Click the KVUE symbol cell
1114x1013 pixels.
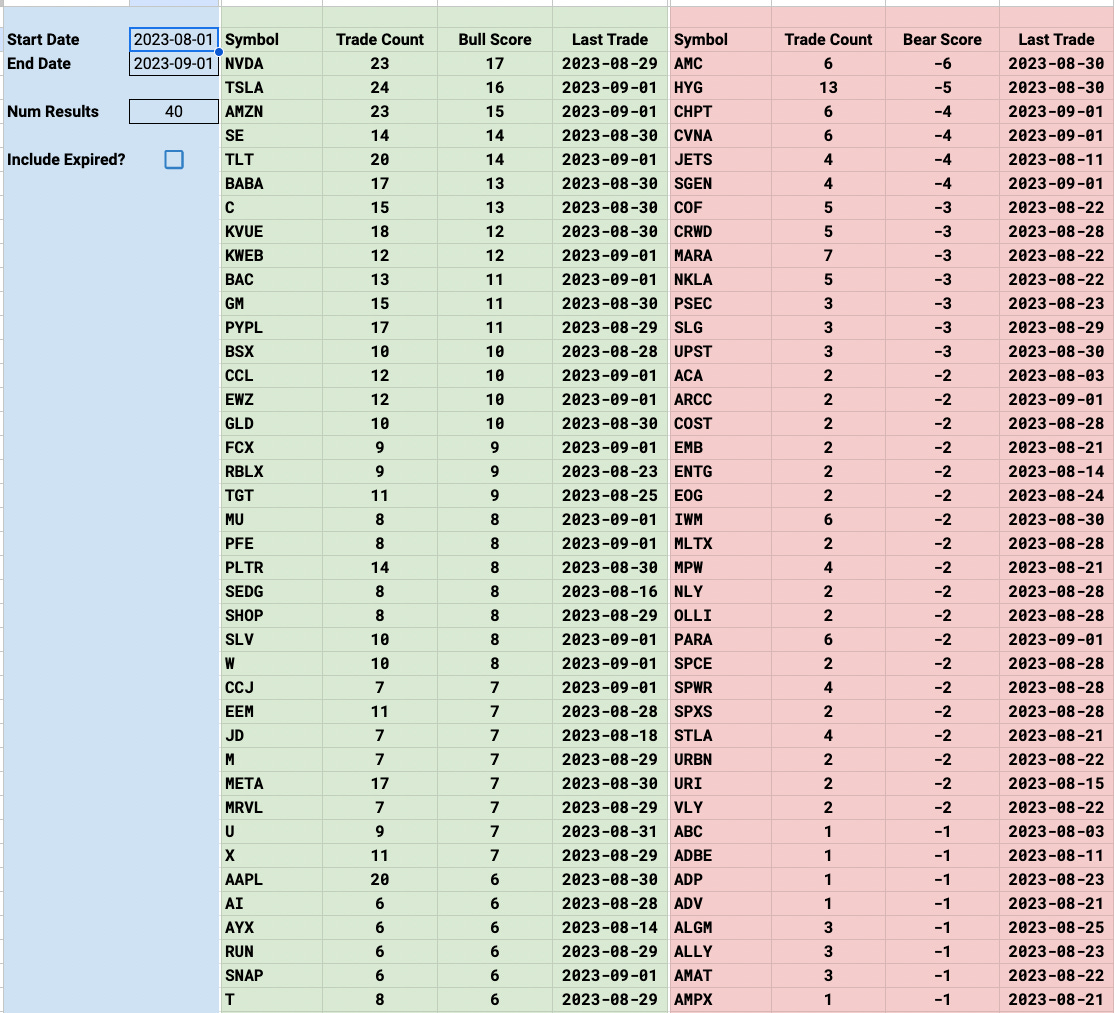272,232
